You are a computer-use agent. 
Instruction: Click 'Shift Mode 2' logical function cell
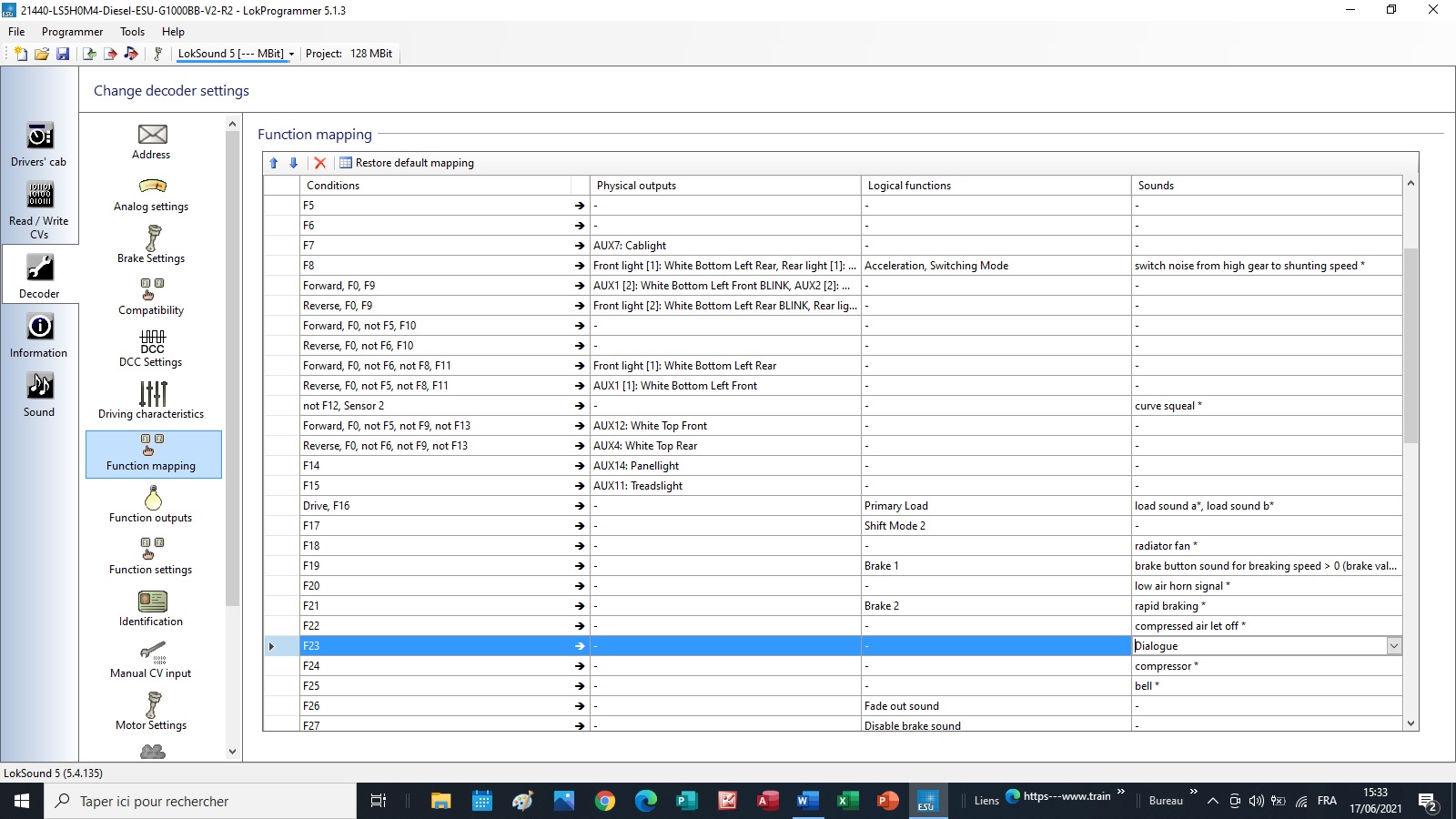pos(996,526)
